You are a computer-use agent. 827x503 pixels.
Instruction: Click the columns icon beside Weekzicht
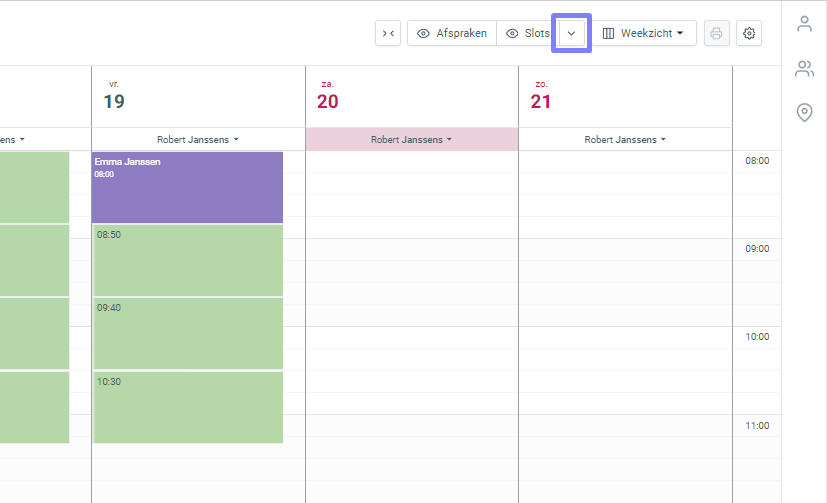click(x=608, y=34)
